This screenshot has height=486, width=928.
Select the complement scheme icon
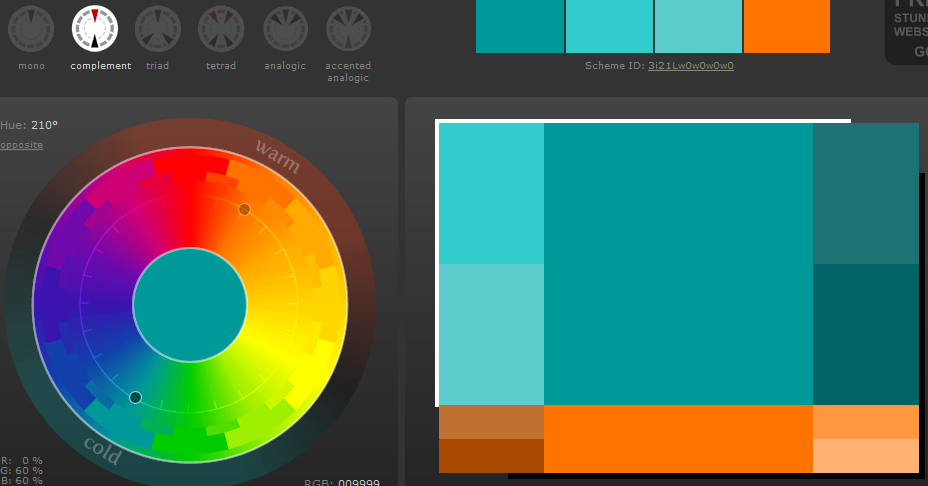[x=95, y=30]
